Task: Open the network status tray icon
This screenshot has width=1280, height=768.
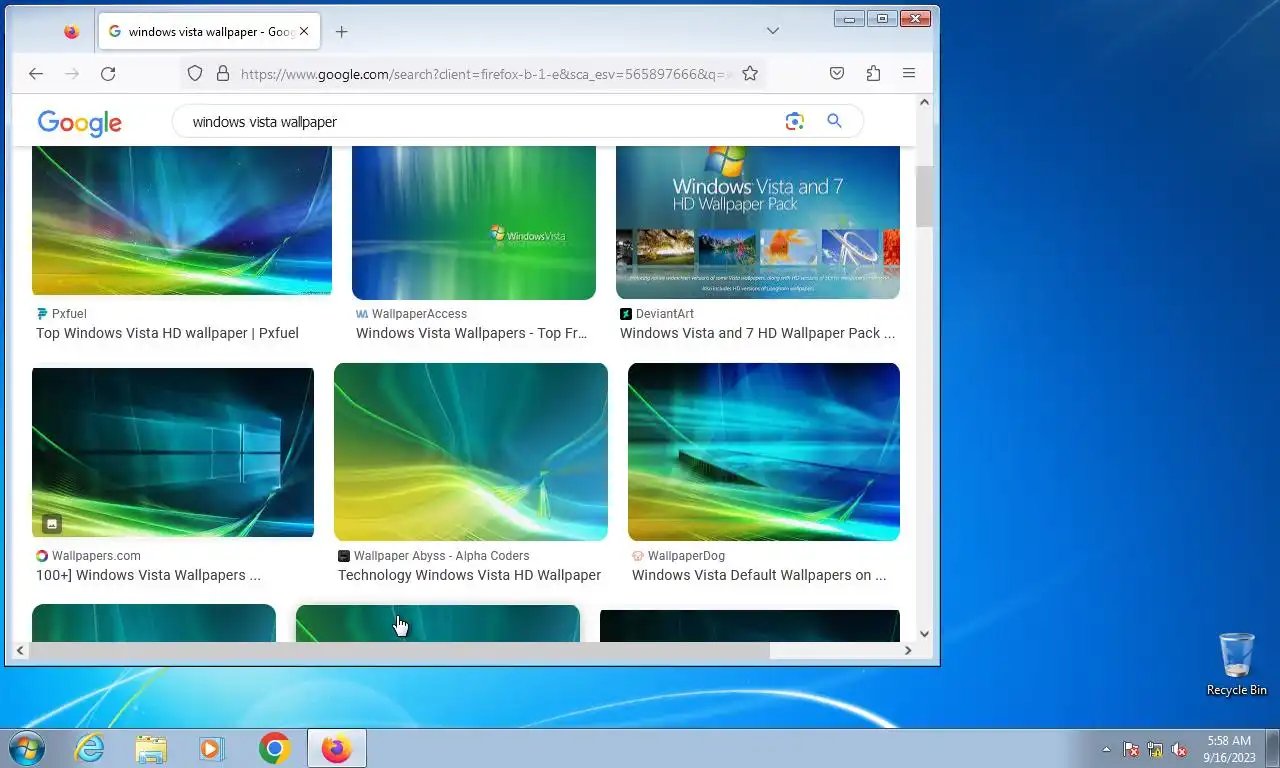Action: [1155, 749]
